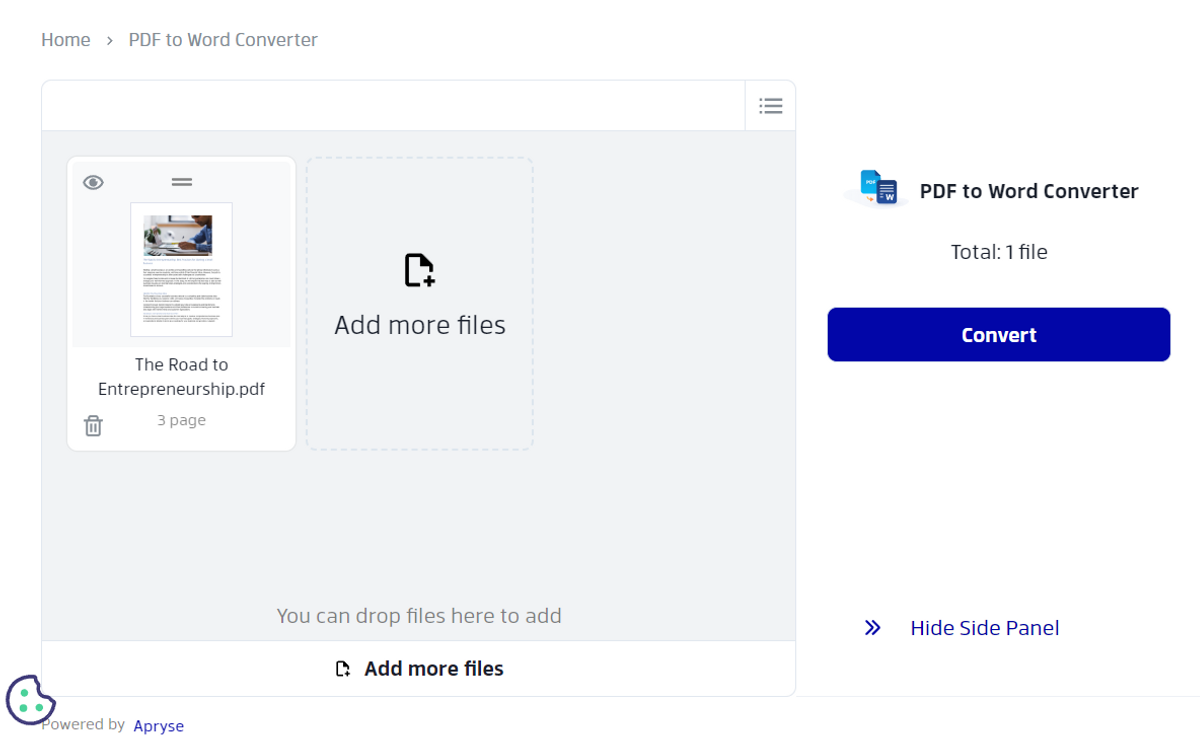
Task: Open the cookie consent icon
Action: (x=30, y=700)
